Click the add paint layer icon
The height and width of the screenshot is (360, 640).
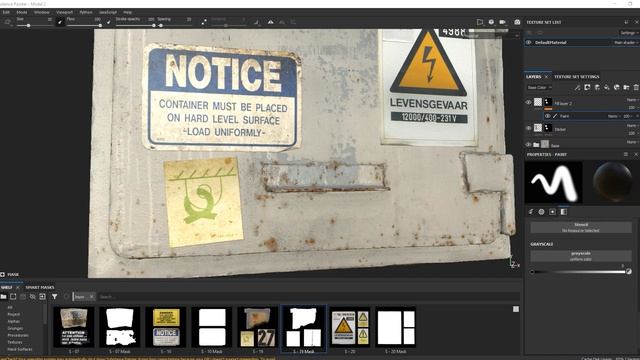[597, 87]
